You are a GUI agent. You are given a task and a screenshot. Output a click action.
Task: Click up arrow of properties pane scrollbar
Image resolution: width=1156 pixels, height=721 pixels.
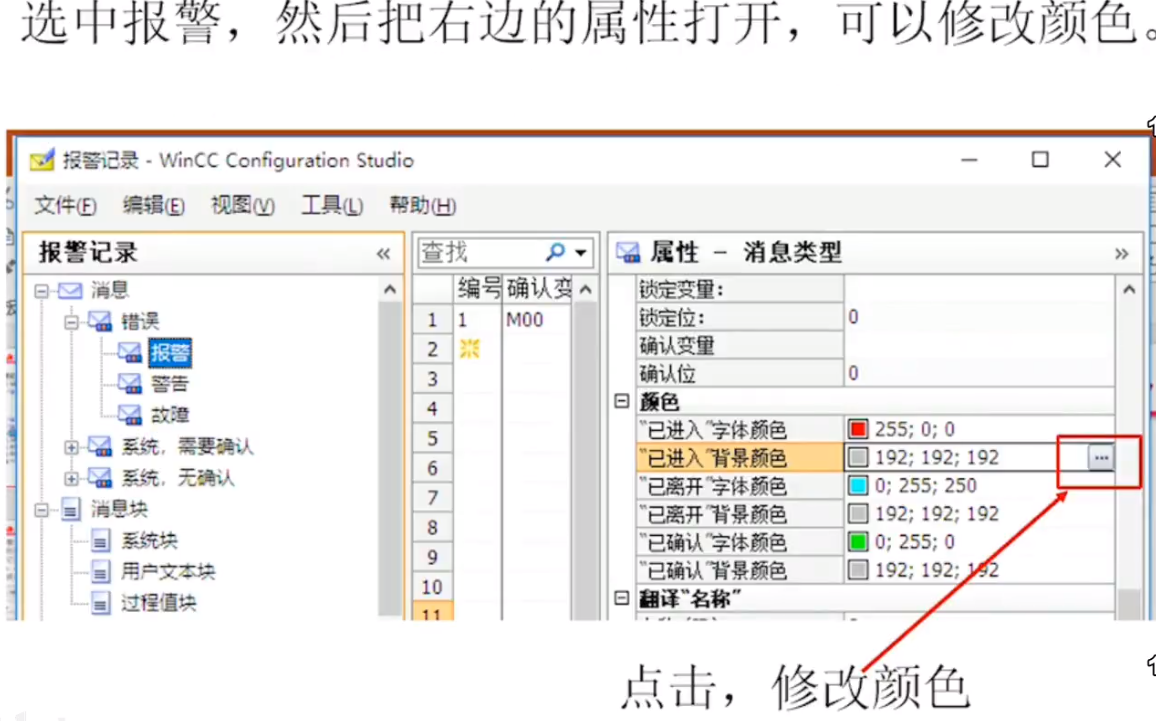1129,290
